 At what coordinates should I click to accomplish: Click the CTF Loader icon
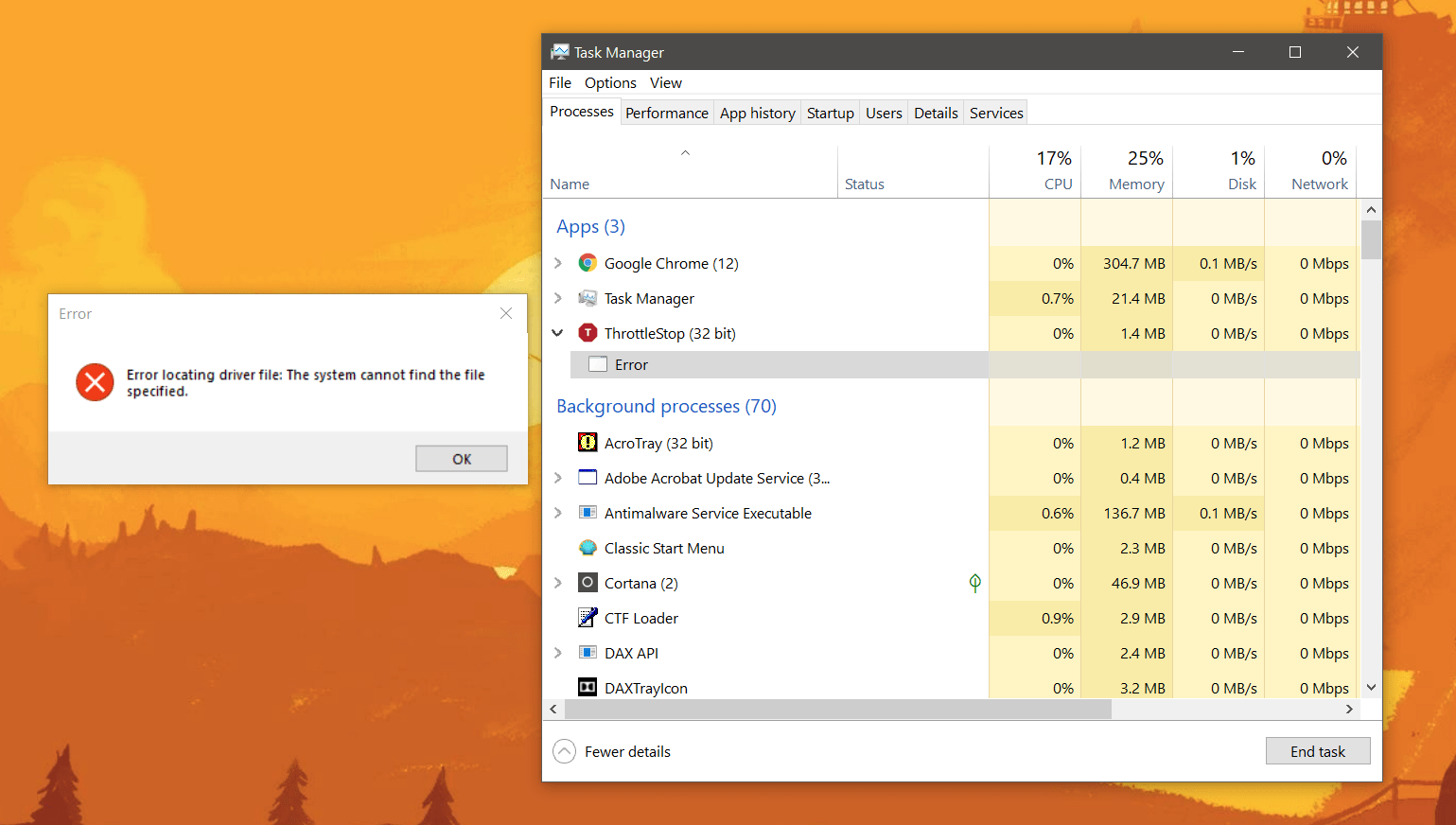tap(588, 618)
